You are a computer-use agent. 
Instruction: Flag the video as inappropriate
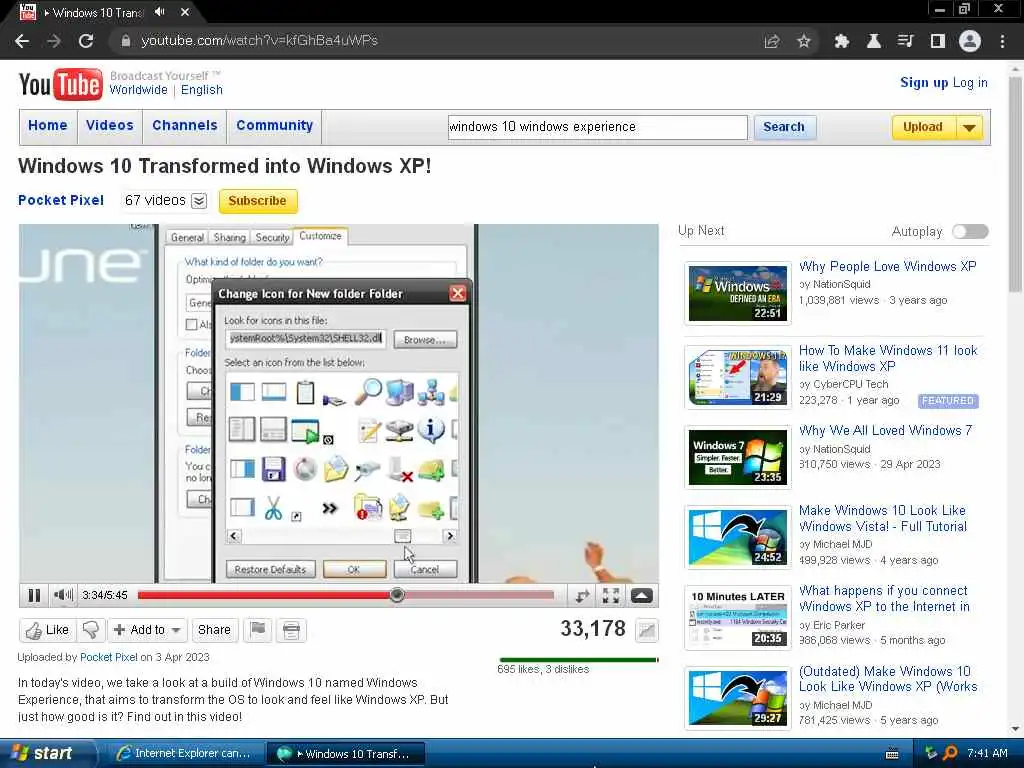(258, 630)
